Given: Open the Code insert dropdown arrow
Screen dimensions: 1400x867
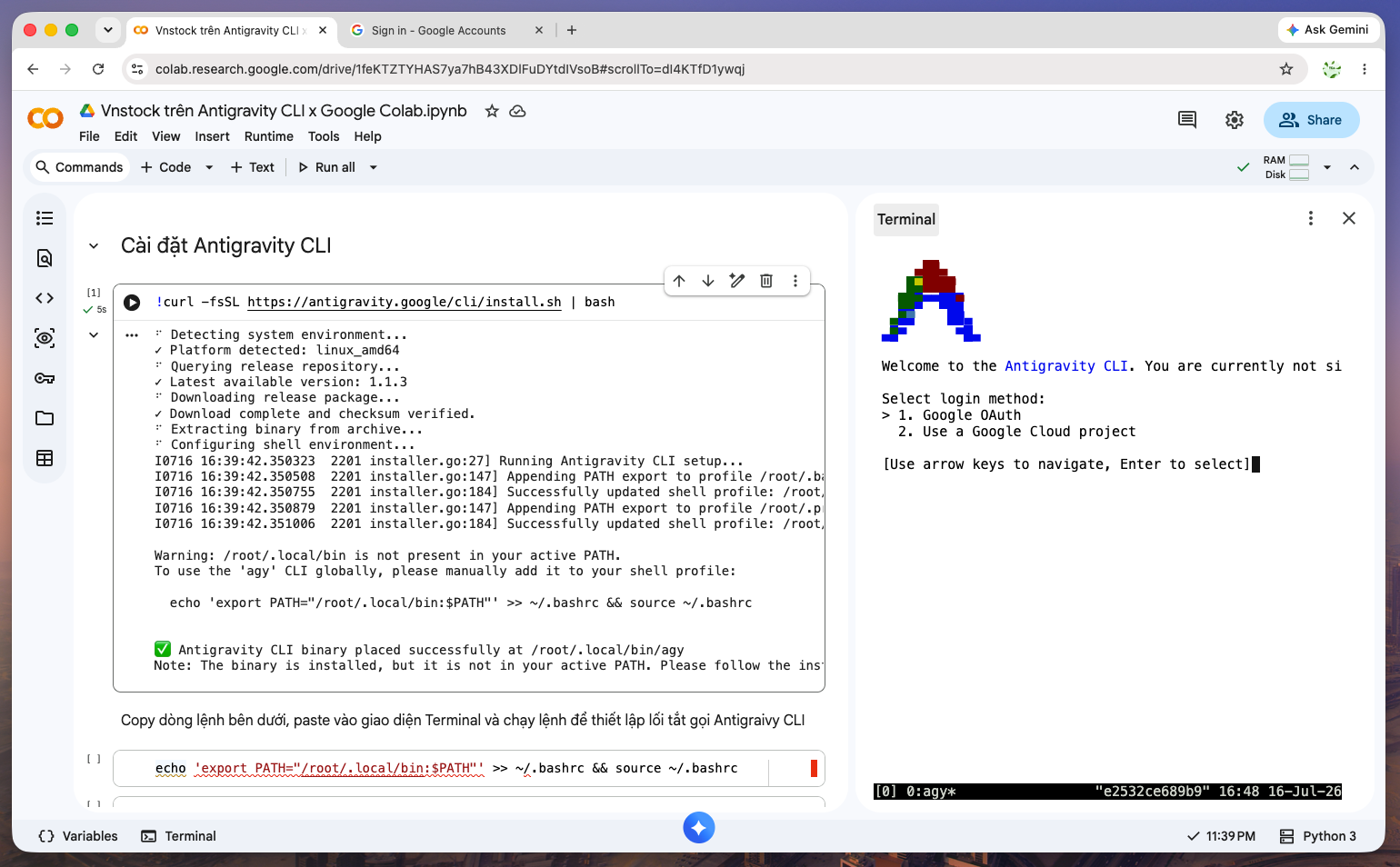Looking at the screenshot, I should click(209, 167).
